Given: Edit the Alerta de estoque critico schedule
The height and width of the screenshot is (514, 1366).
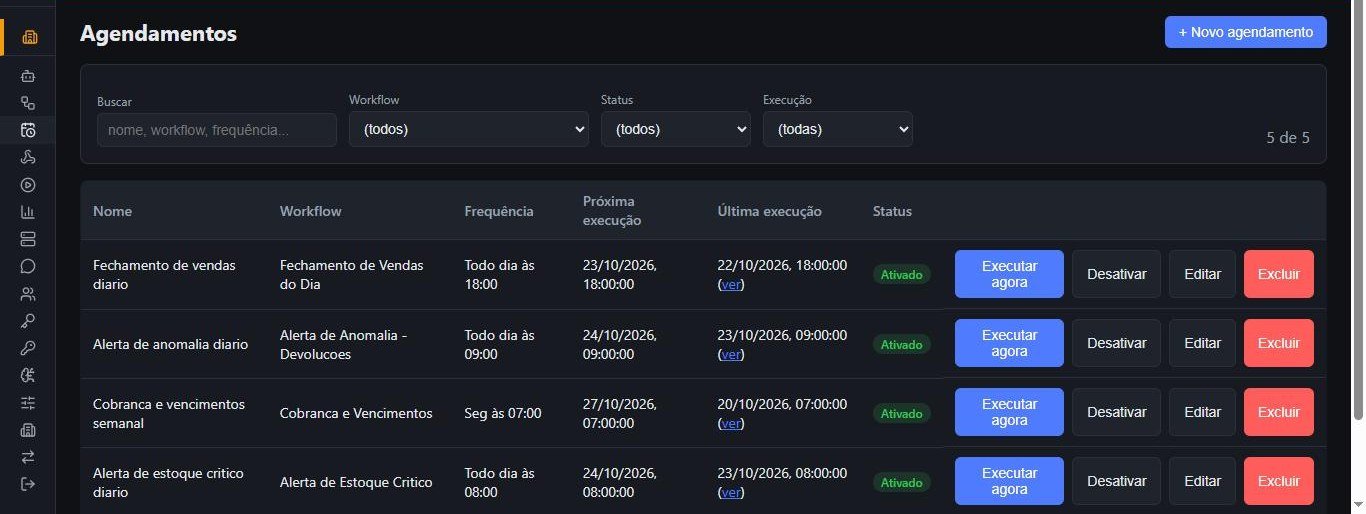Looking at the screenshot, I should pyautogui.click(x=1203, y=481).
